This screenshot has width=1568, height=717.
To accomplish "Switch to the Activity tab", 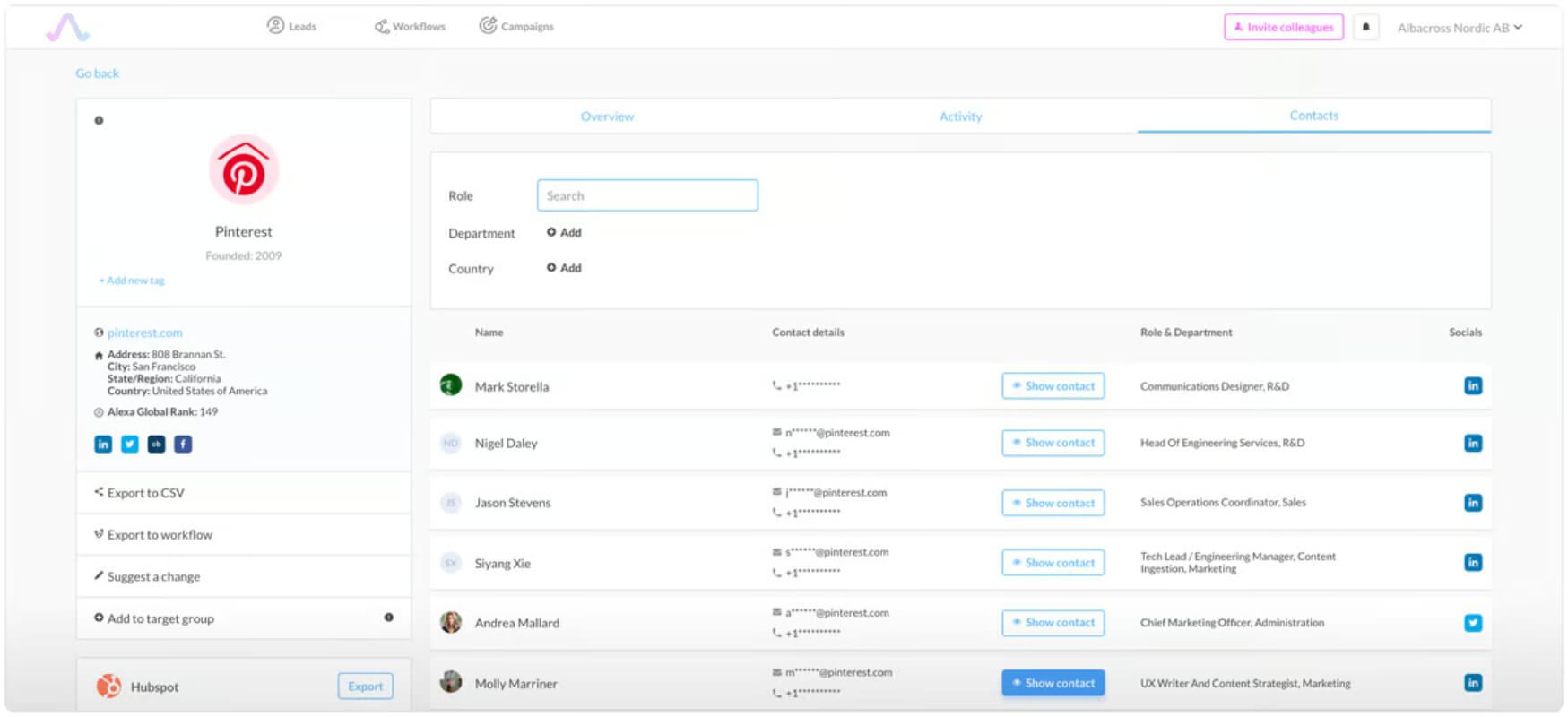I will (x=960, y=117).
